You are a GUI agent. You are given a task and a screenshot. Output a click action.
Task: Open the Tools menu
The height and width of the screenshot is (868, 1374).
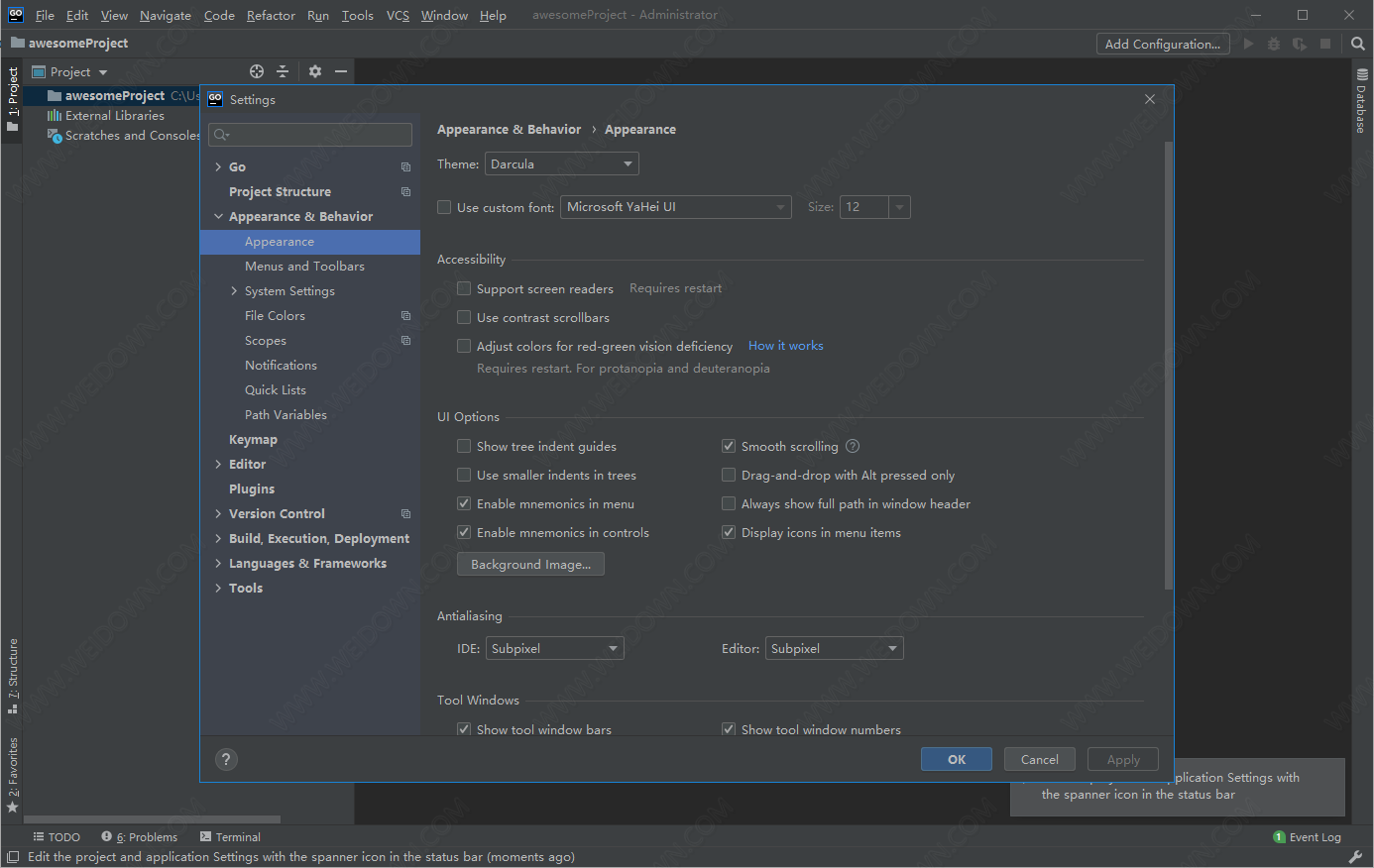358,15
